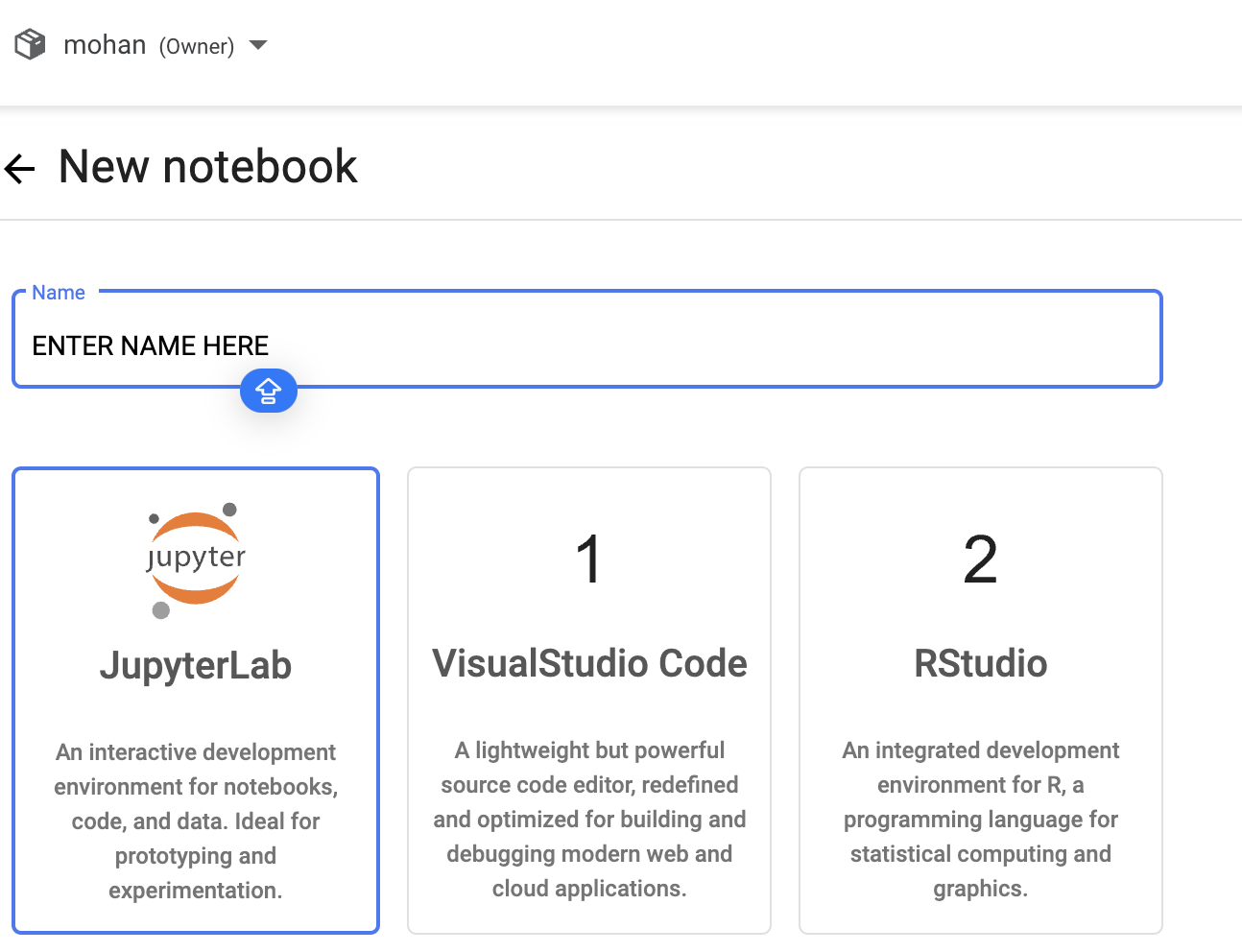Open the mohan (Owner) project dropdown arrow
The width and height of the screenshot is (1242, 952).
point(257,45)
